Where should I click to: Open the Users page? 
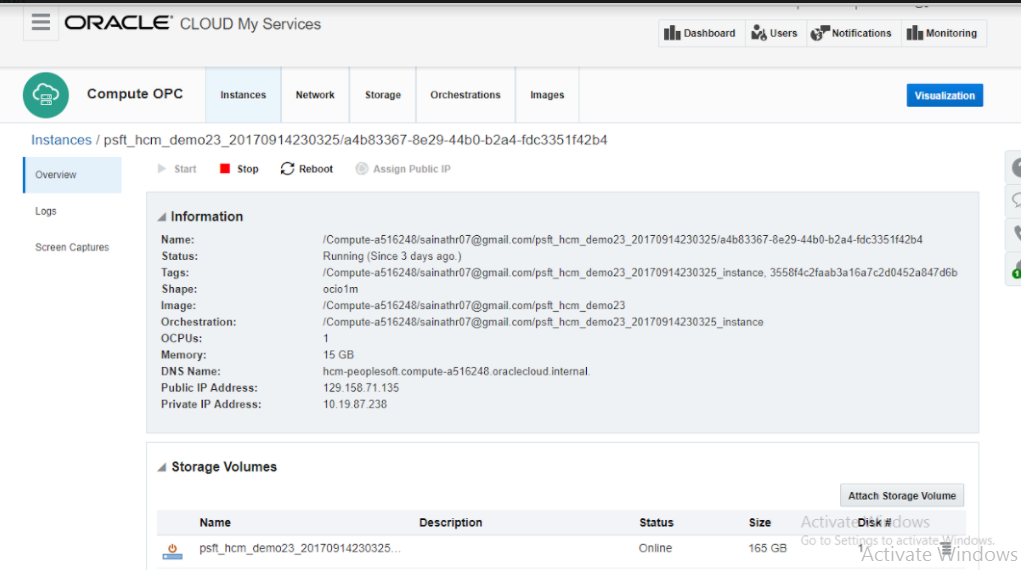tap(775, 33)
